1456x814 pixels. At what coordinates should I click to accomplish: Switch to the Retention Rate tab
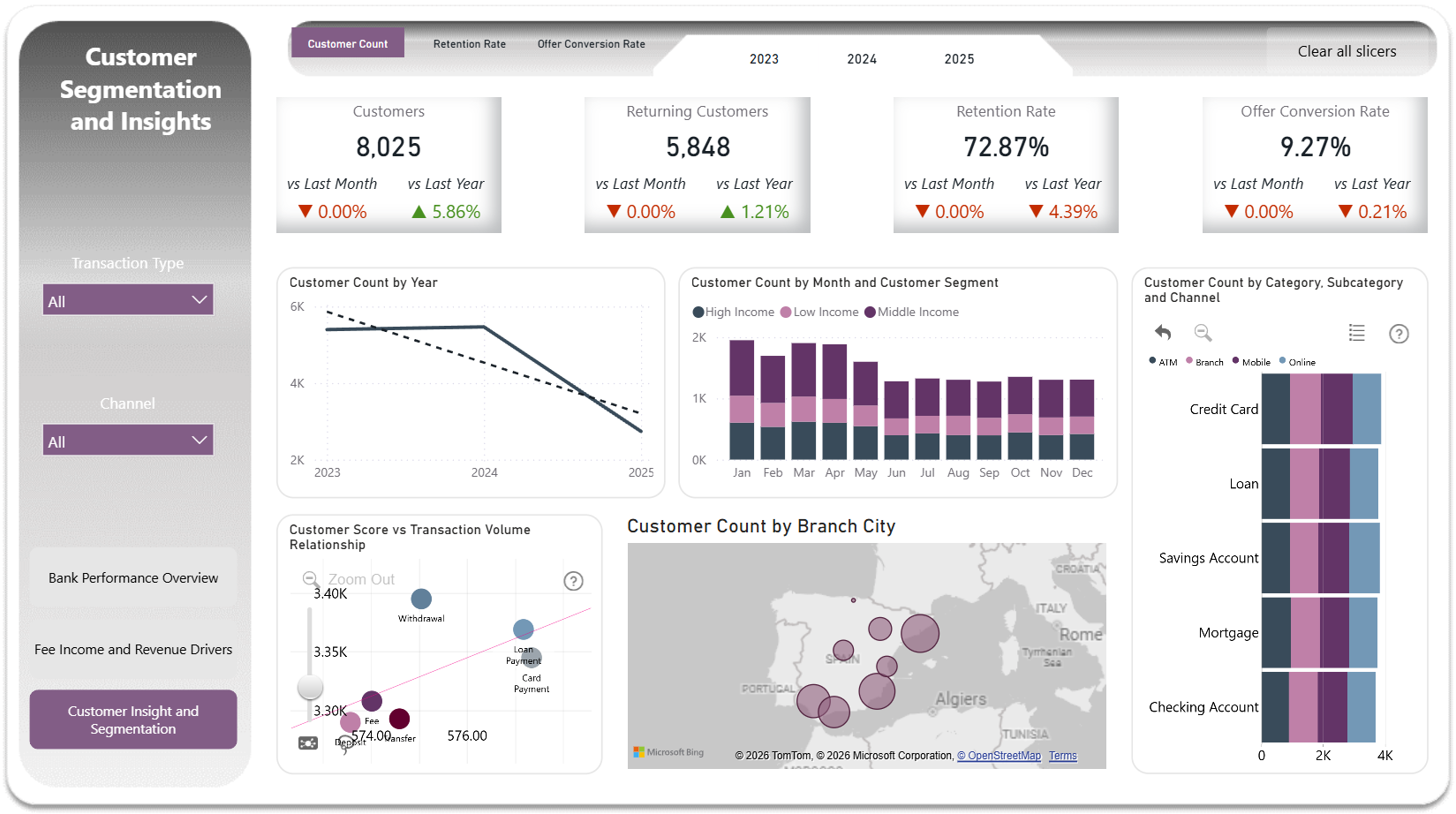pos(470,44)
